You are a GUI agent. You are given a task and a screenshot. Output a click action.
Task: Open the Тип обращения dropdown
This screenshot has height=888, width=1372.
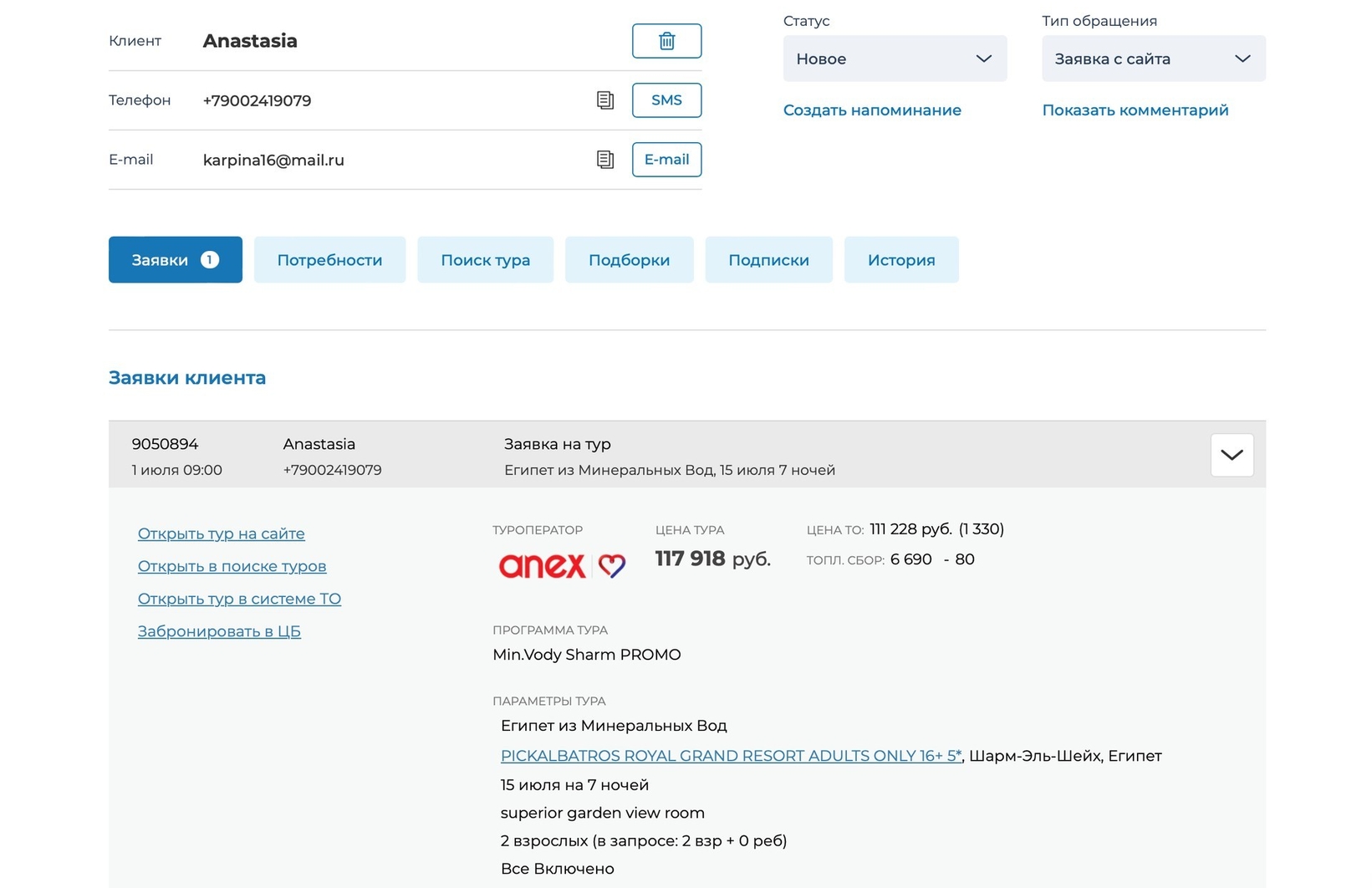pos(1152,59)
